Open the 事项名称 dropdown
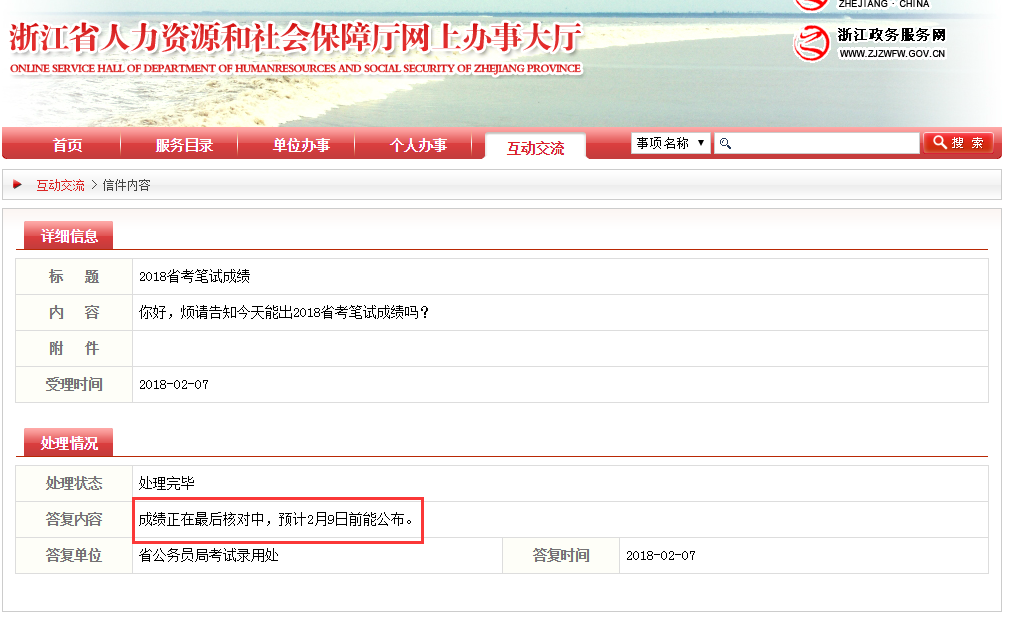1013x619 pixels. tap(670, 143)
